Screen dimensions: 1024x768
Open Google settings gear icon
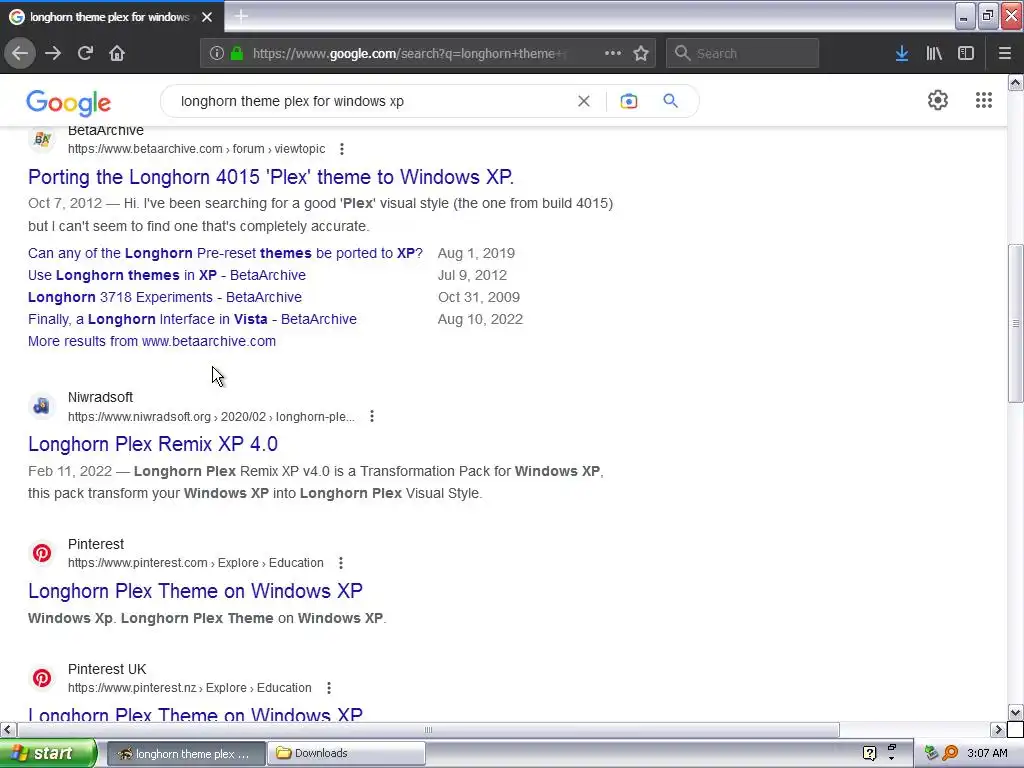point(938,100)
